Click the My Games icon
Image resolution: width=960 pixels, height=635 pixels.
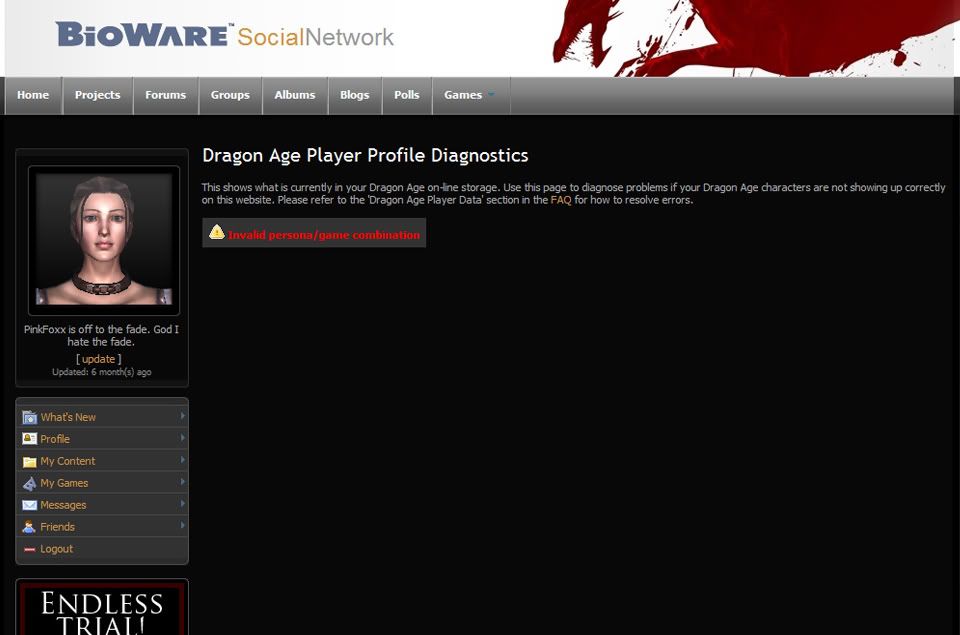[x=29, y=483]
